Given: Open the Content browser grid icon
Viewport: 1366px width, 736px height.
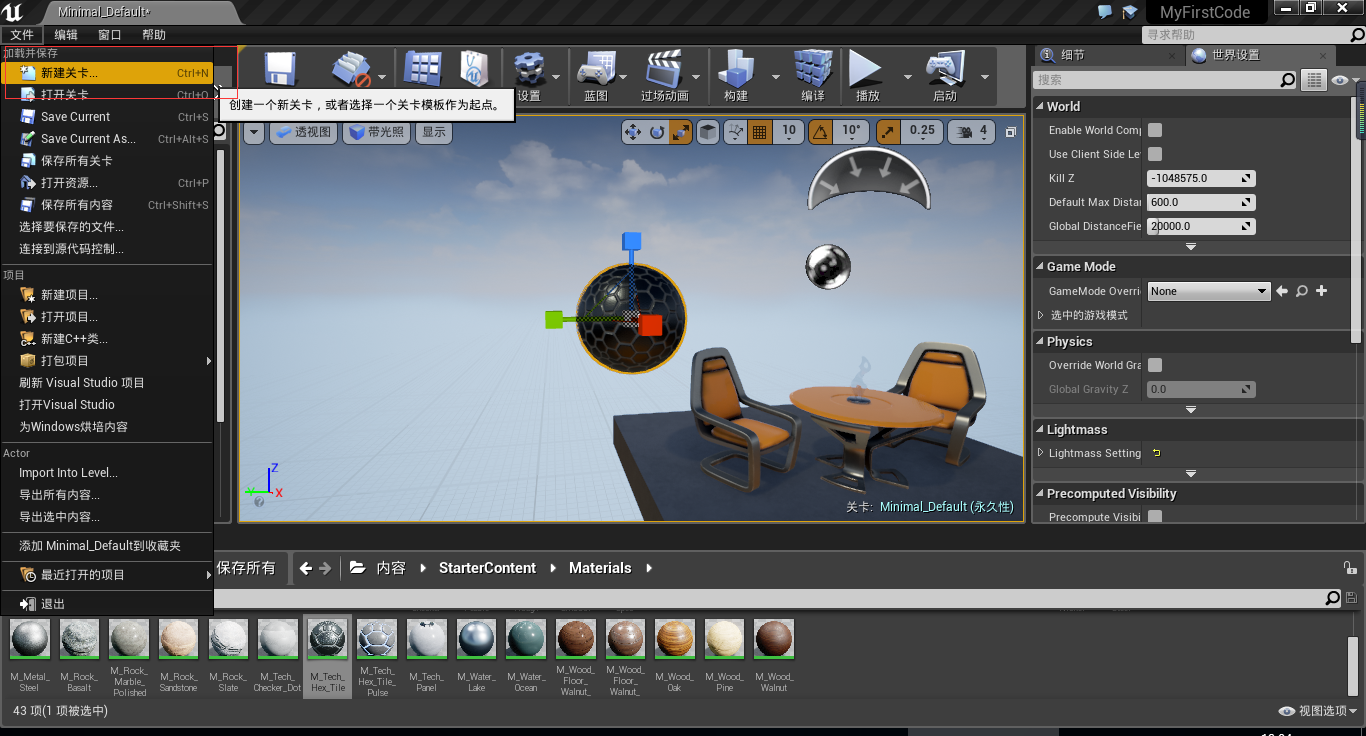Looking at the screenshot, I should click(x=422, y=70).
